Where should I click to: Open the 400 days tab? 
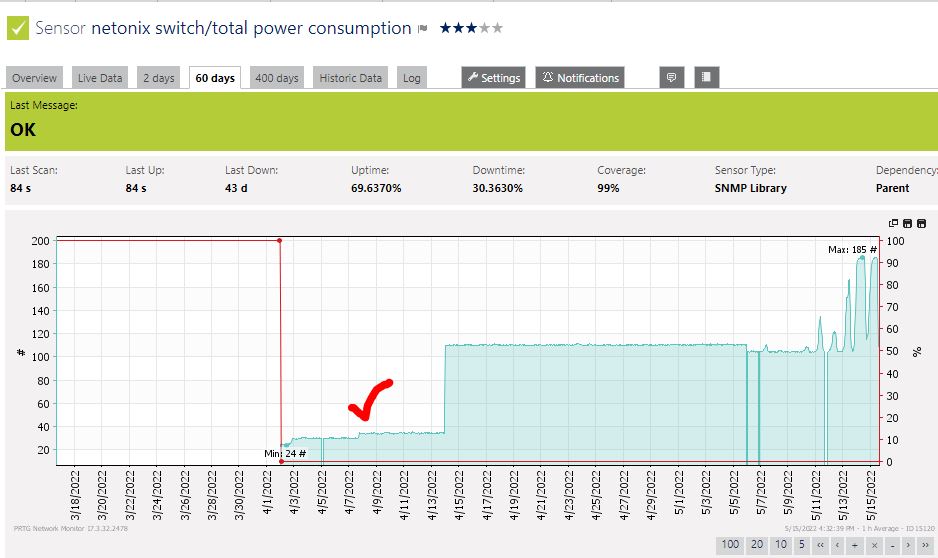tap(276, 78)
